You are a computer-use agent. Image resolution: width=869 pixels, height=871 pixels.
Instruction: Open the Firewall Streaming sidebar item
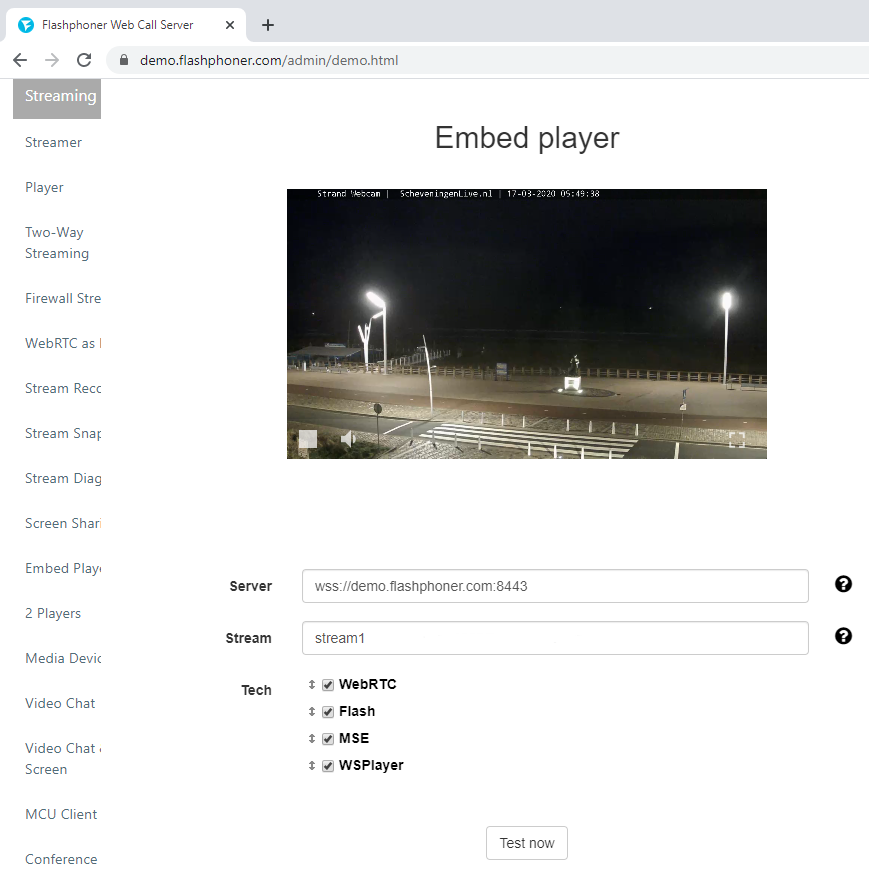(63, 298)
